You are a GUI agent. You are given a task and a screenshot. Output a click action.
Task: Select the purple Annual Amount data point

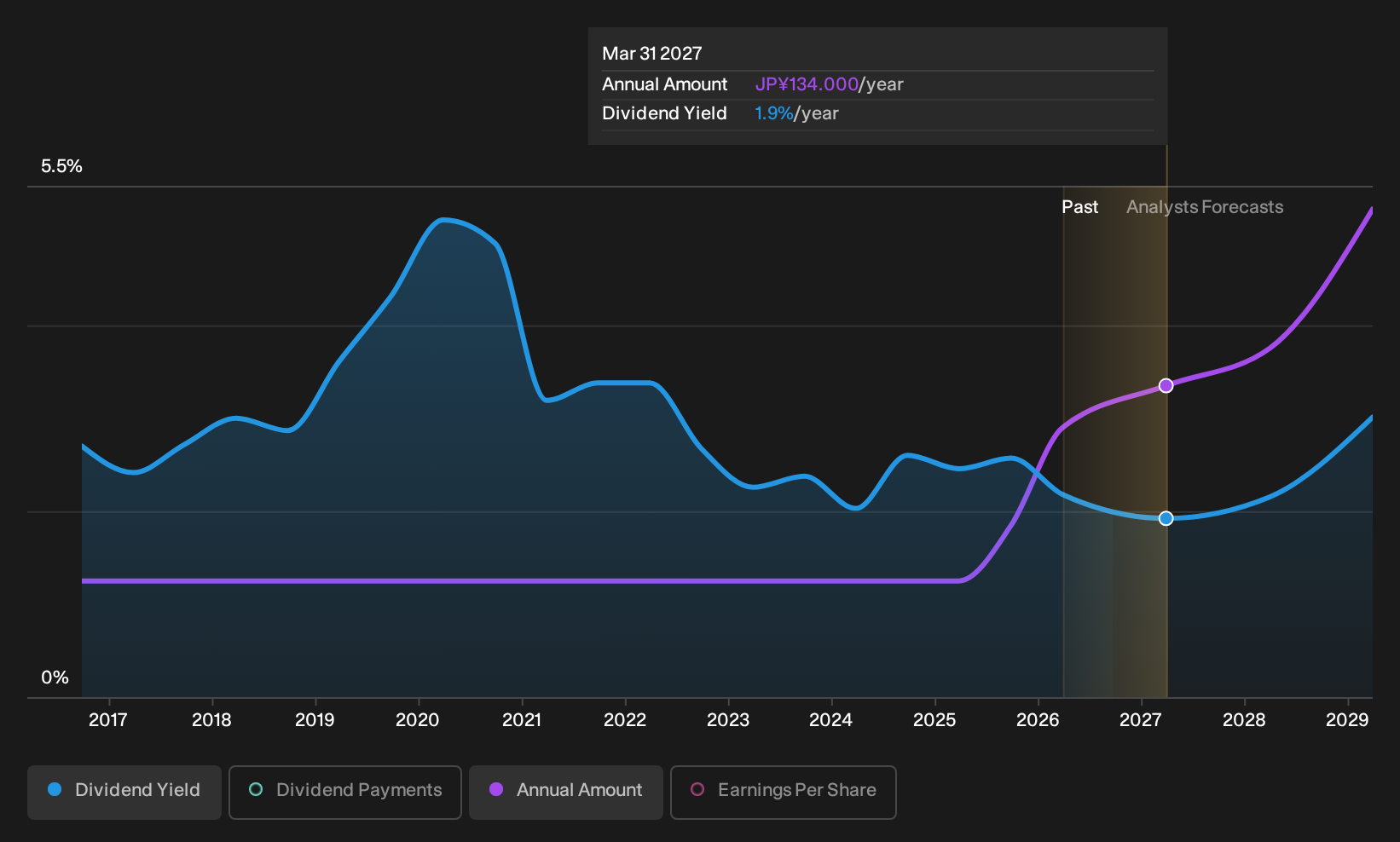[1166, 386]
